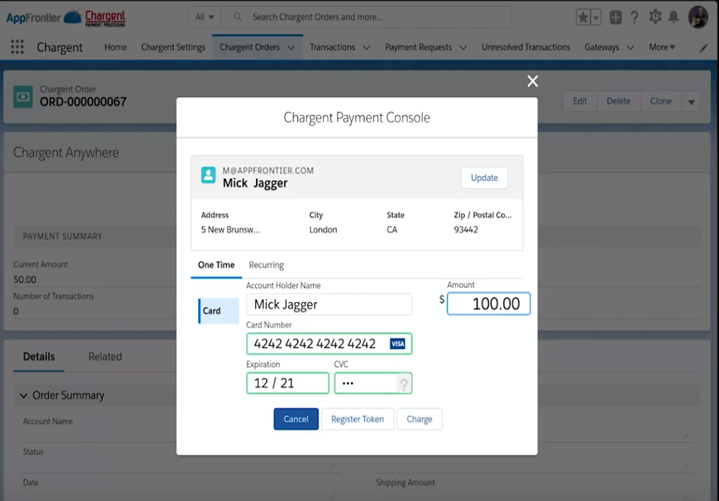This screenshot has width=719, height=501.
Task: Click the order number ORD-000000067
Action: [x=83, y=102]
